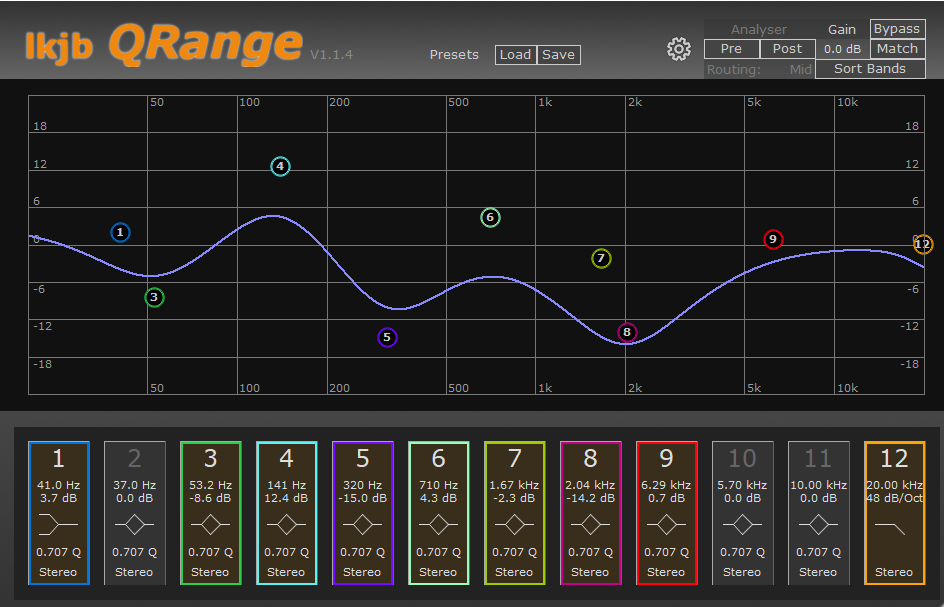
Task: Open the Stereo channel selector on band 12
Action: click(894, 572)
